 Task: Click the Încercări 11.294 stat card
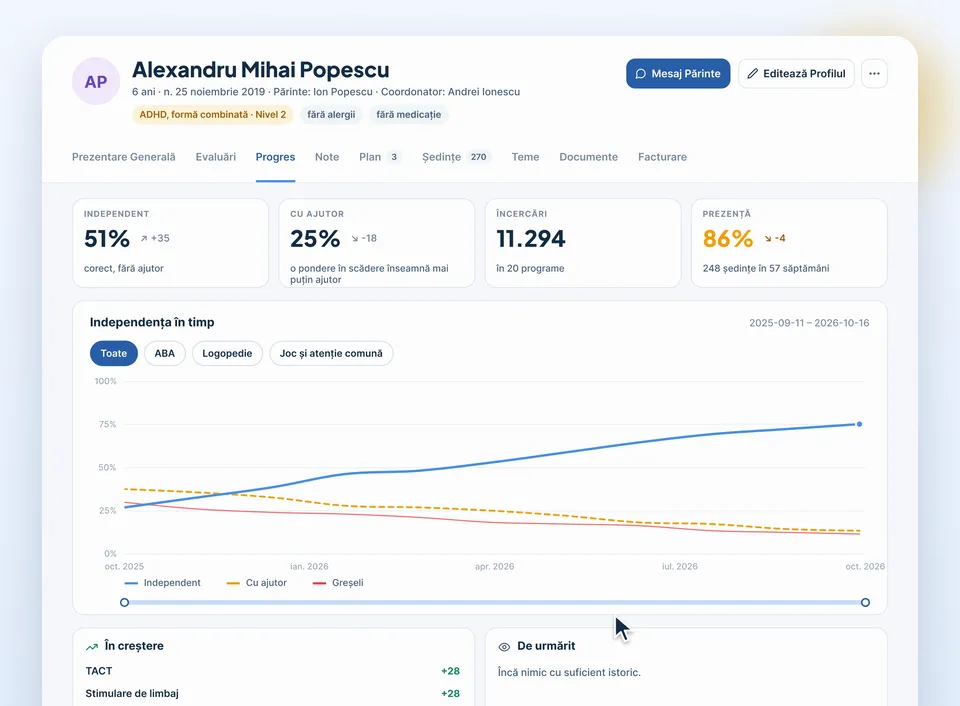583,243
